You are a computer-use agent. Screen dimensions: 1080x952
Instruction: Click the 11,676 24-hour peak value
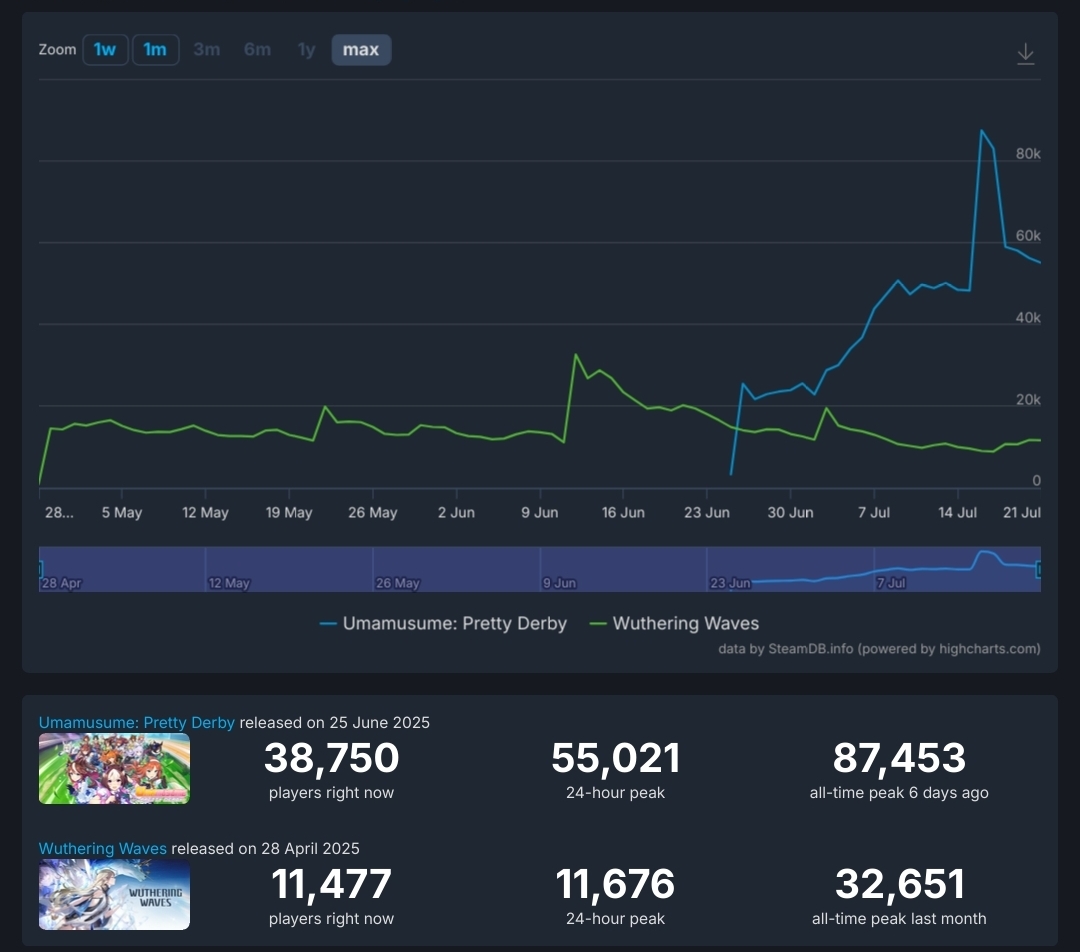(616, 884)
